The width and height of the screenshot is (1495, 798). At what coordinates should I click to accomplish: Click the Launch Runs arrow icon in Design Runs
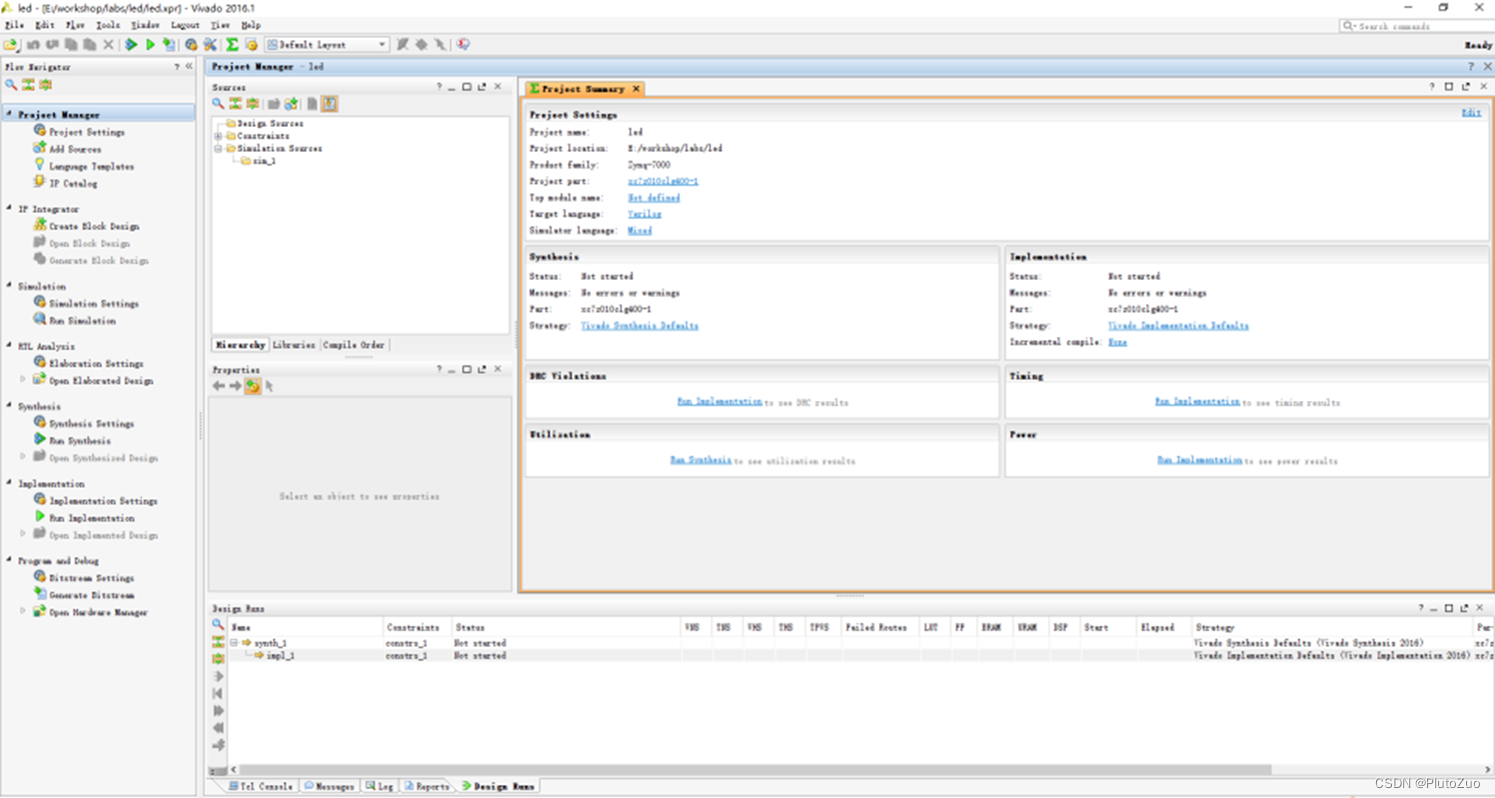[218, 676]
